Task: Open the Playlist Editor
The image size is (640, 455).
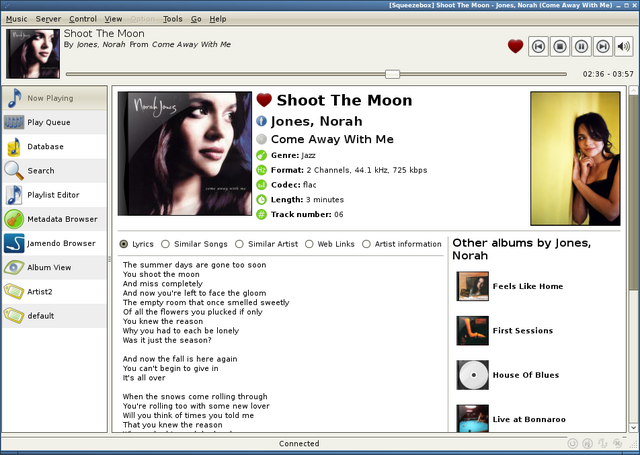Action: pos(54,195)
